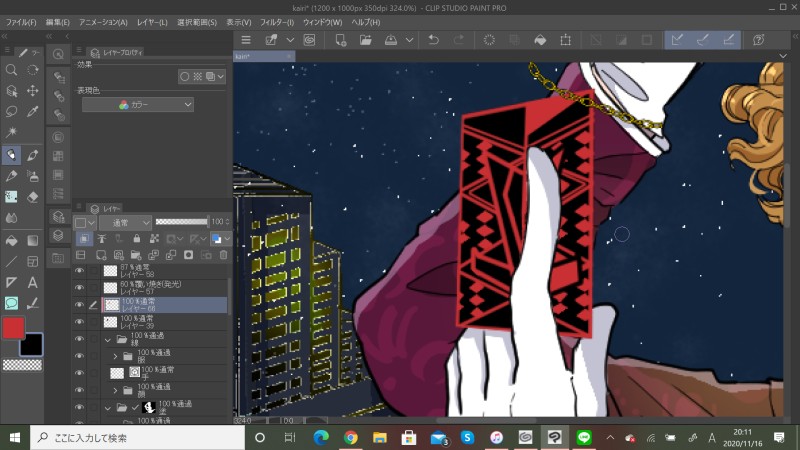Collapse the 塗 folder arrow
Screen dimensions: 800x450
click(108, 408)
